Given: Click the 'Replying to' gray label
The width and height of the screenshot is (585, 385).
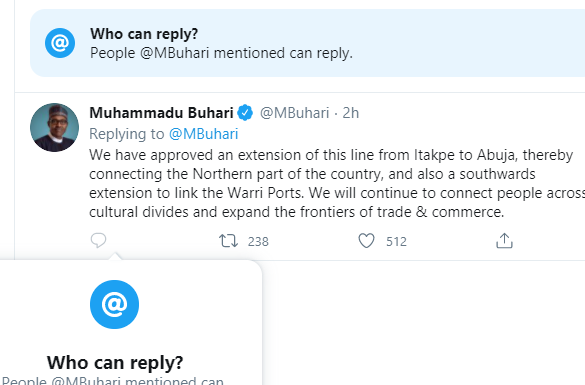Looking at the screenshot, I should click(x=126, y=134).
